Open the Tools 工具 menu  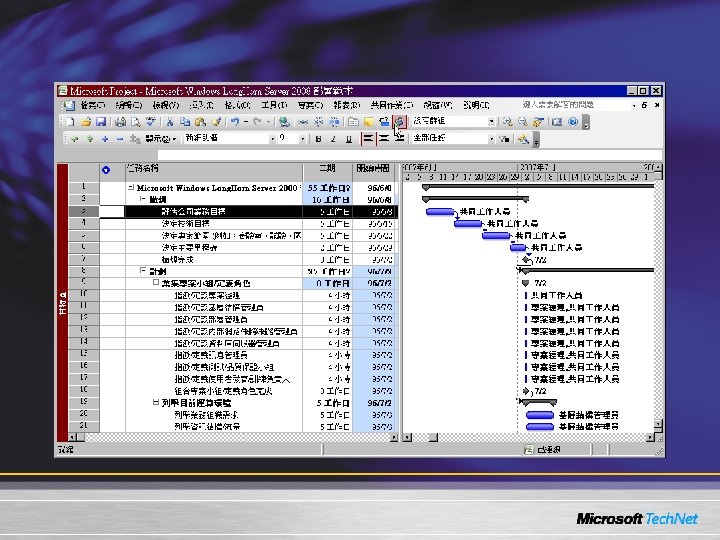click(x=274, y=105)
